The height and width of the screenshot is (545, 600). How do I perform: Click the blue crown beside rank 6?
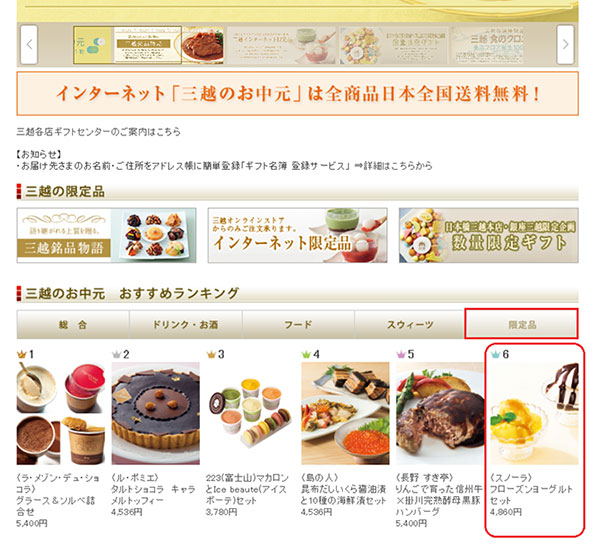tap(496, 354)
